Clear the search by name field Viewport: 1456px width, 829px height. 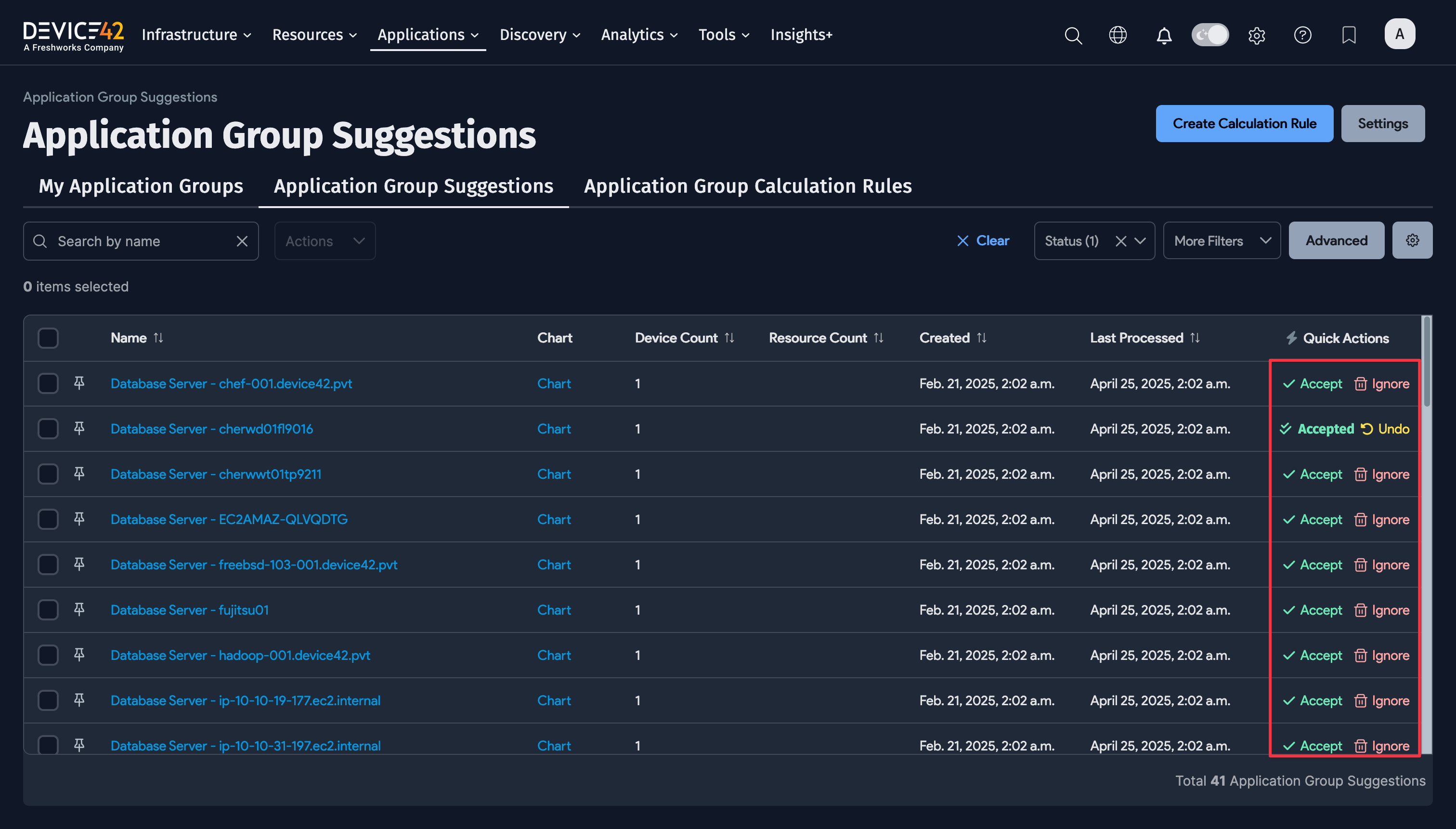tap(242, 240)
